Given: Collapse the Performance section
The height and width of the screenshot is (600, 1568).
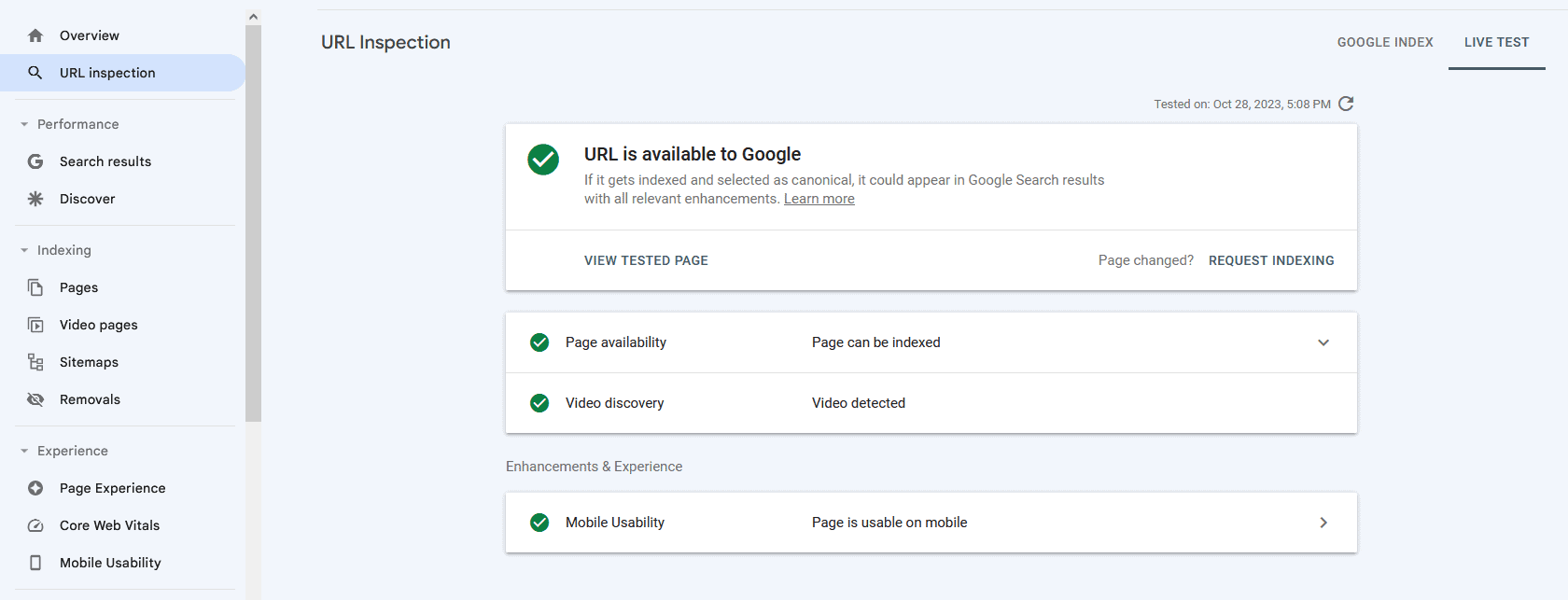Looking at the screenshot, I should coord(24,124).
